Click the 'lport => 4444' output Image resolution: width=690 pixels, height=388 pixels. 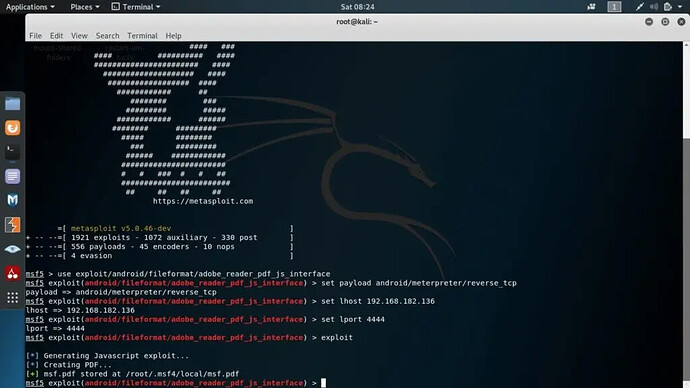point(55,329)
